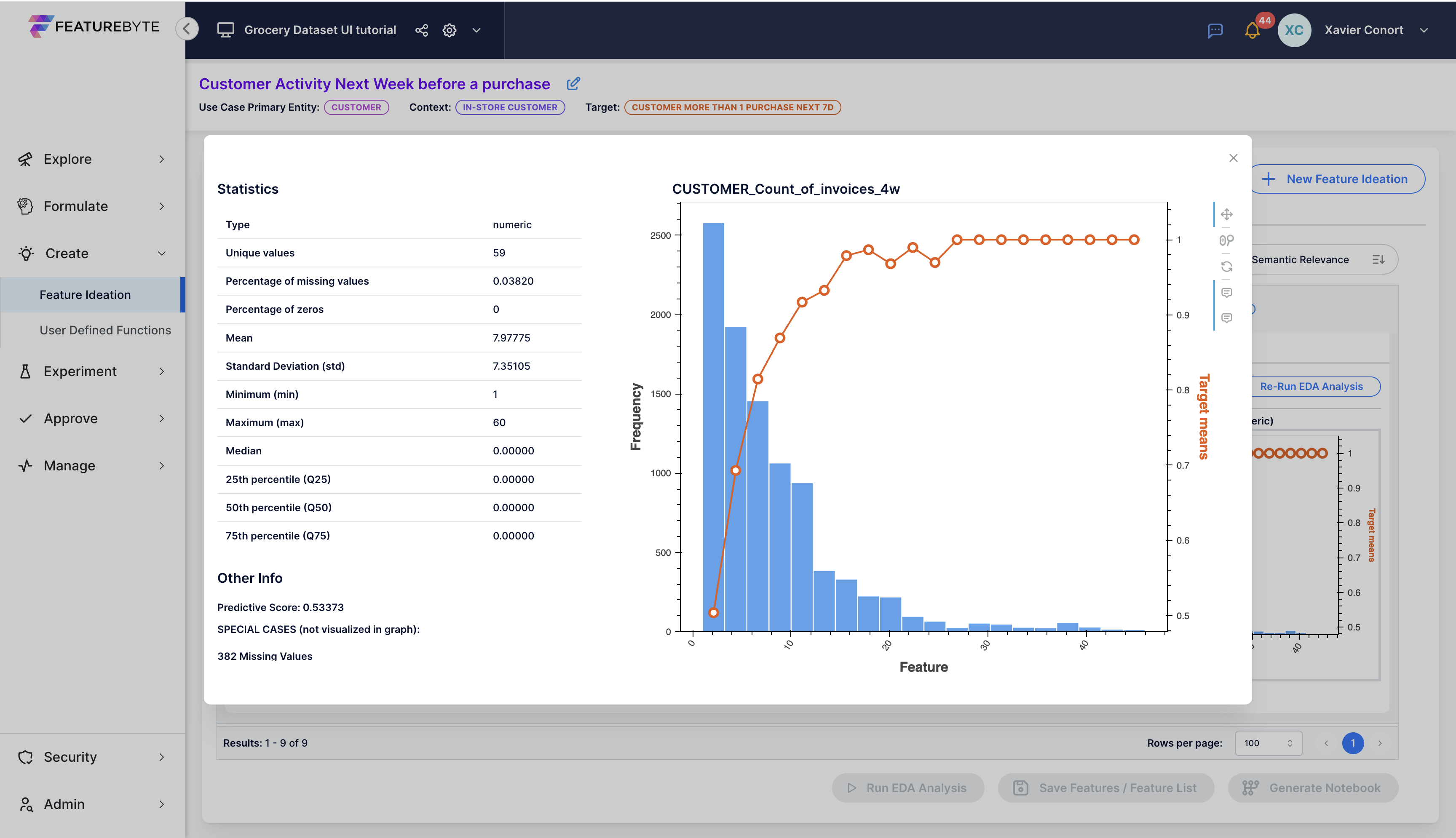
Task: Click Re-Run EDA Analysis button
Action: 1316,387
